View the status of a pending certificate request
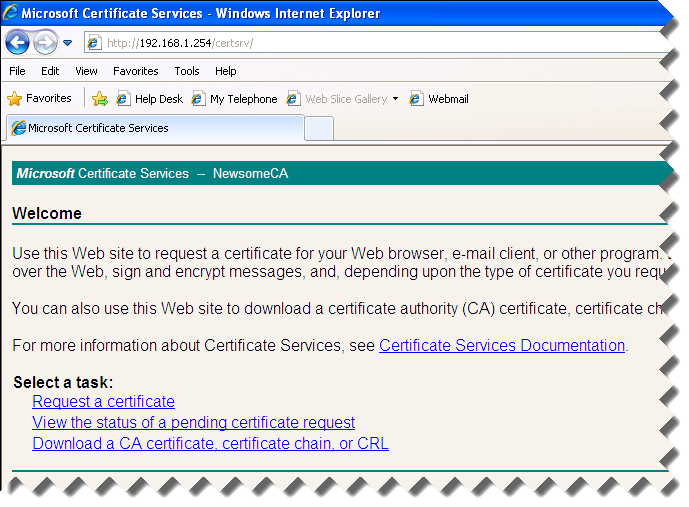Viewport: 689px width, 507px height. tap(193, 422)
